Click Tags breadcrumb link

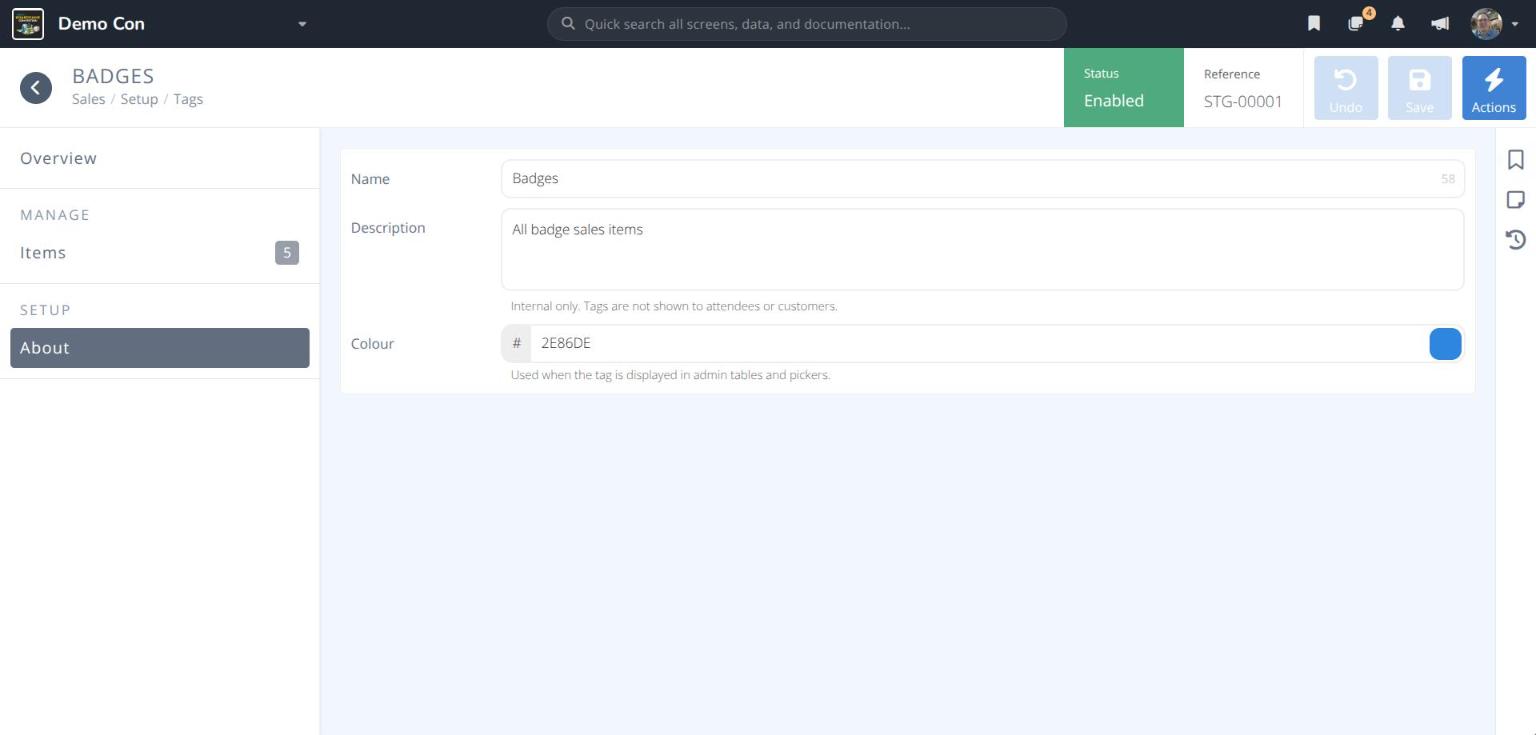[188, 99]
